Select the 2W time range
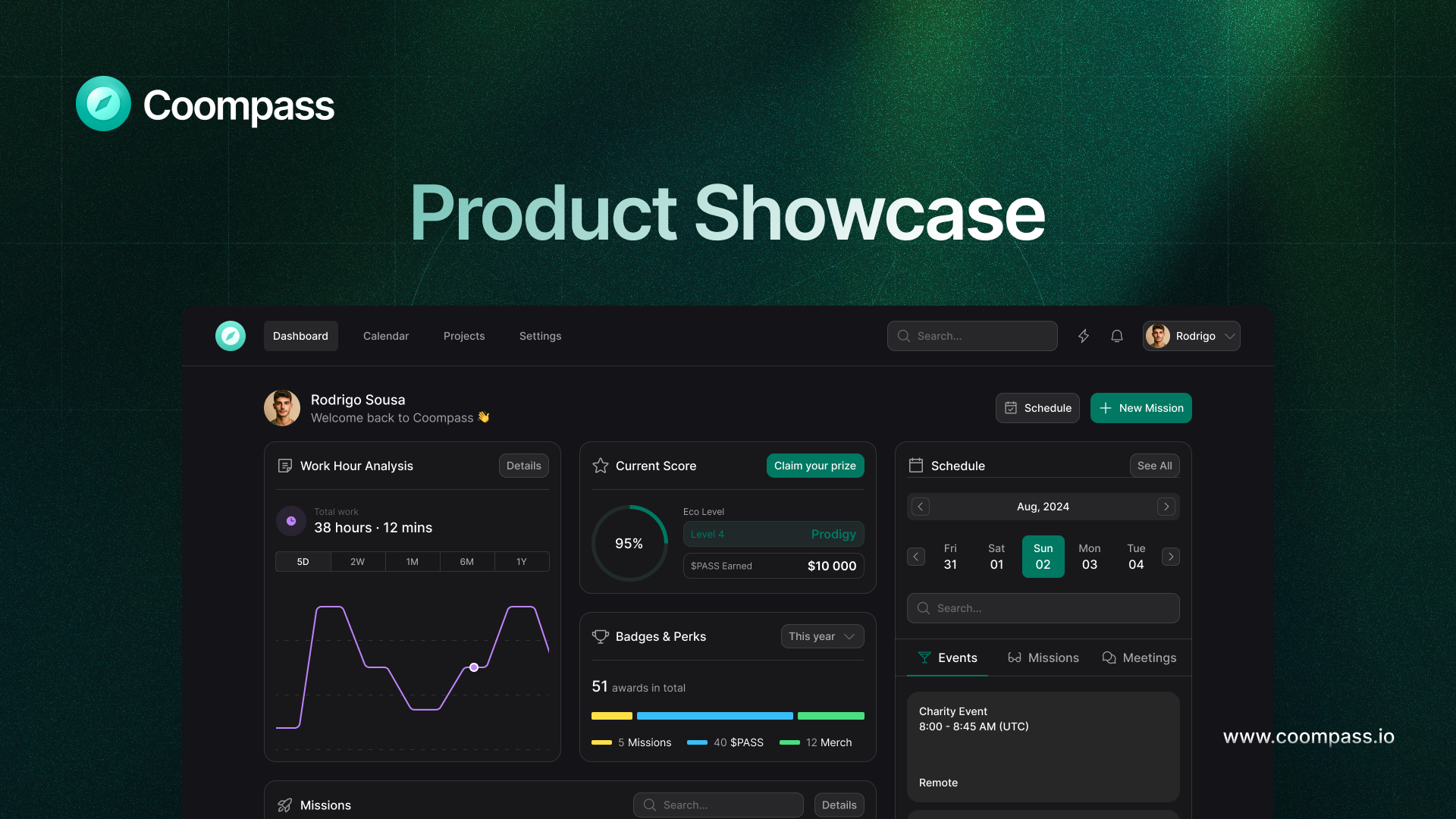 pyautogui.click(x=358, y=562)
